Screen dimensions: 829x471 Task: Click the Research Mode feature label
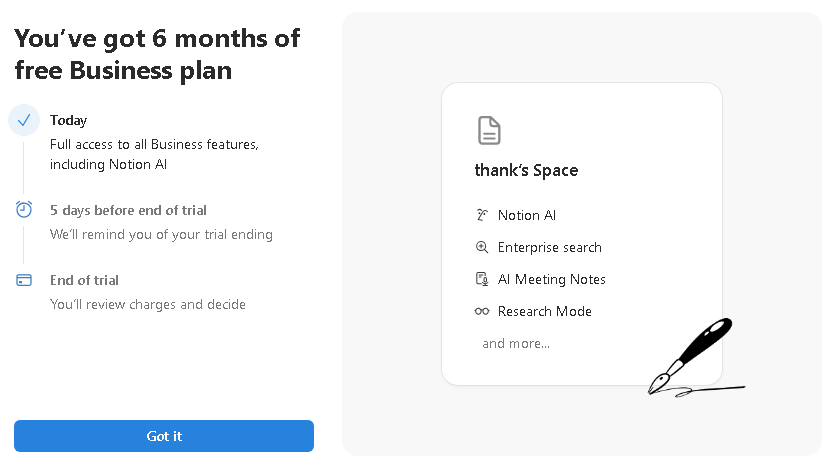pyautogui.click(x=545, y=311)
